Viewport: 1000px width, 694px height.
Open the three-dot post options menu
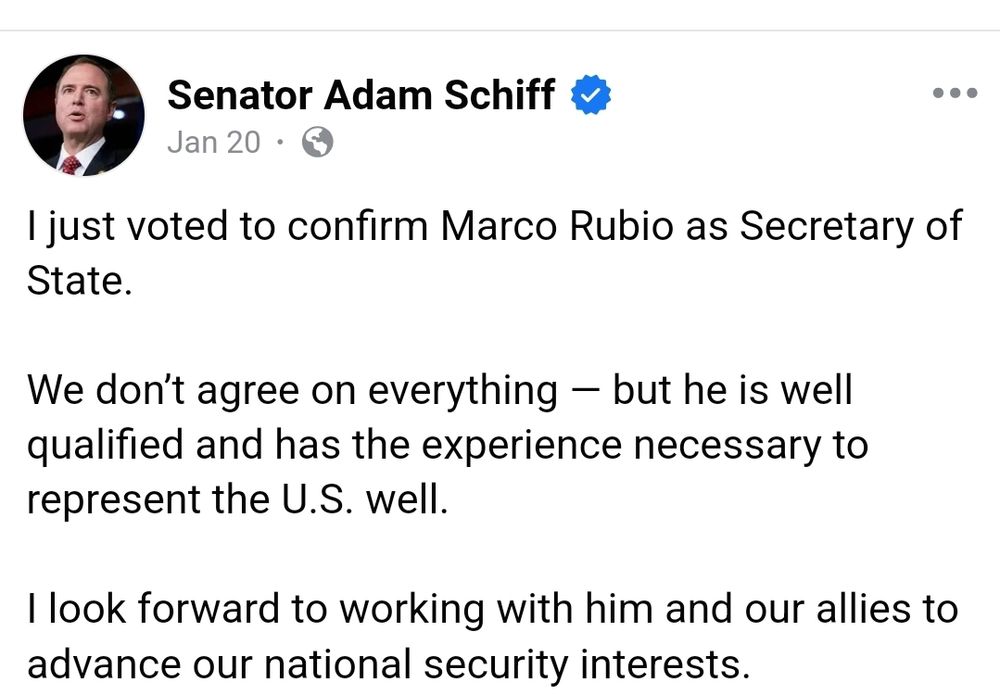click(955, 93)
